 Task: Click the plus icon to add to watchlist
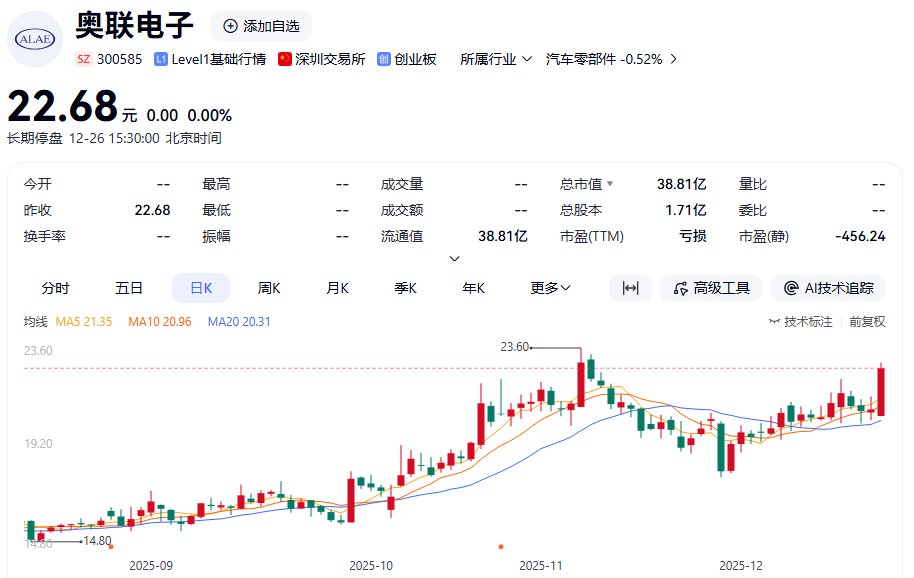231,26
